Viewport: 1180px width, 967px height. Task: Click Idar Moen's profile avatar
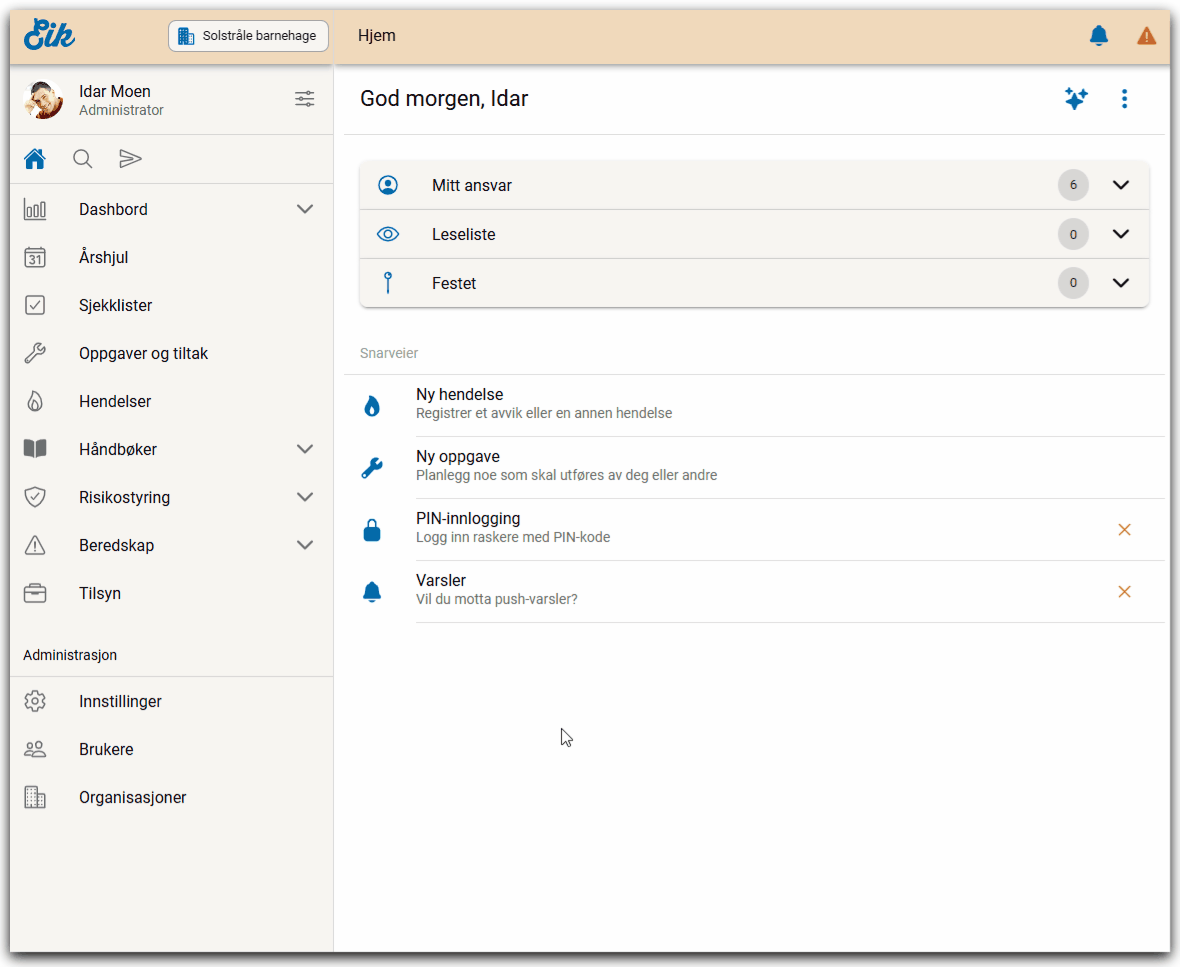click(43, 100)
